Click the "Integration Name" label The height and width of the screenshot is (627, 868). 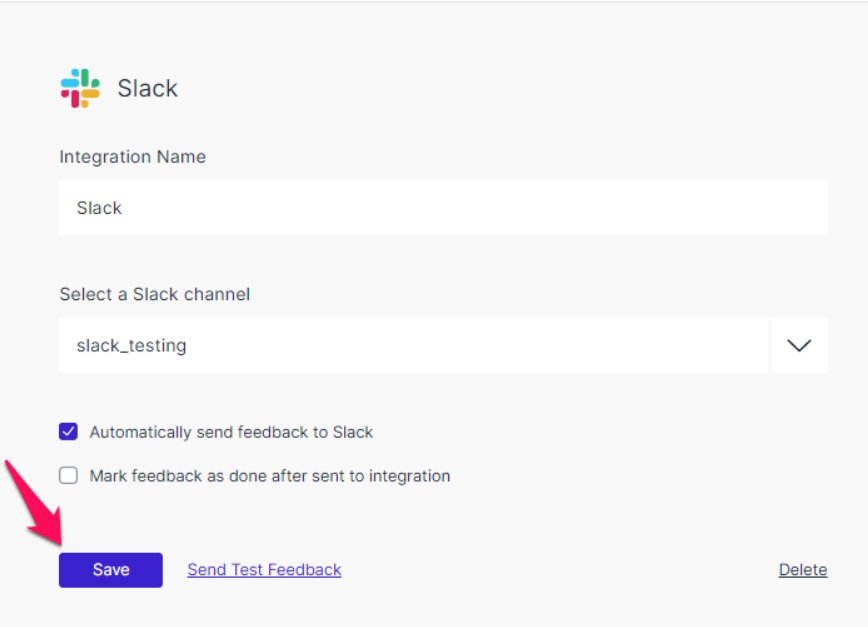[132, 157]
